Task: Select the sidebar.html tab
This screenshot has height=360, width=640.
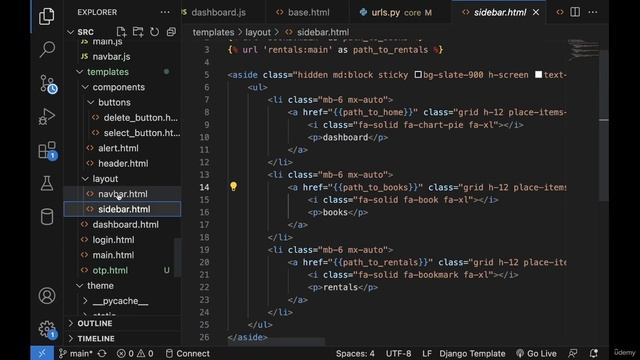Action: [x=500, y=12]
